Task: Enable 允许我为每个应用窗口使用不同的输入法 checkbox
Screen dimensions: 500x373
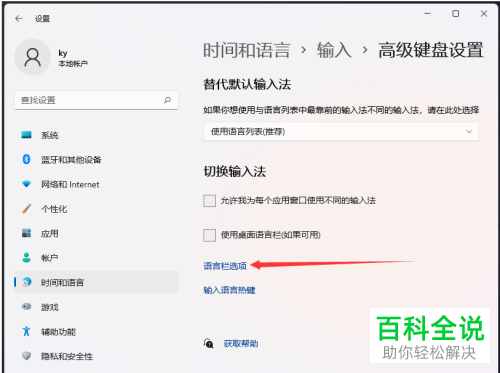Action: (x=209, y=201)
